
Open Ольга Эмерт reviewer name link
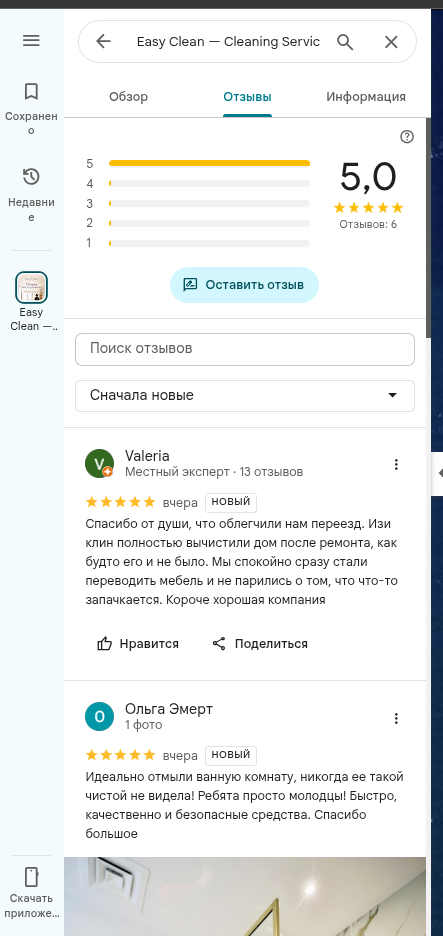(x=168, y=709)
